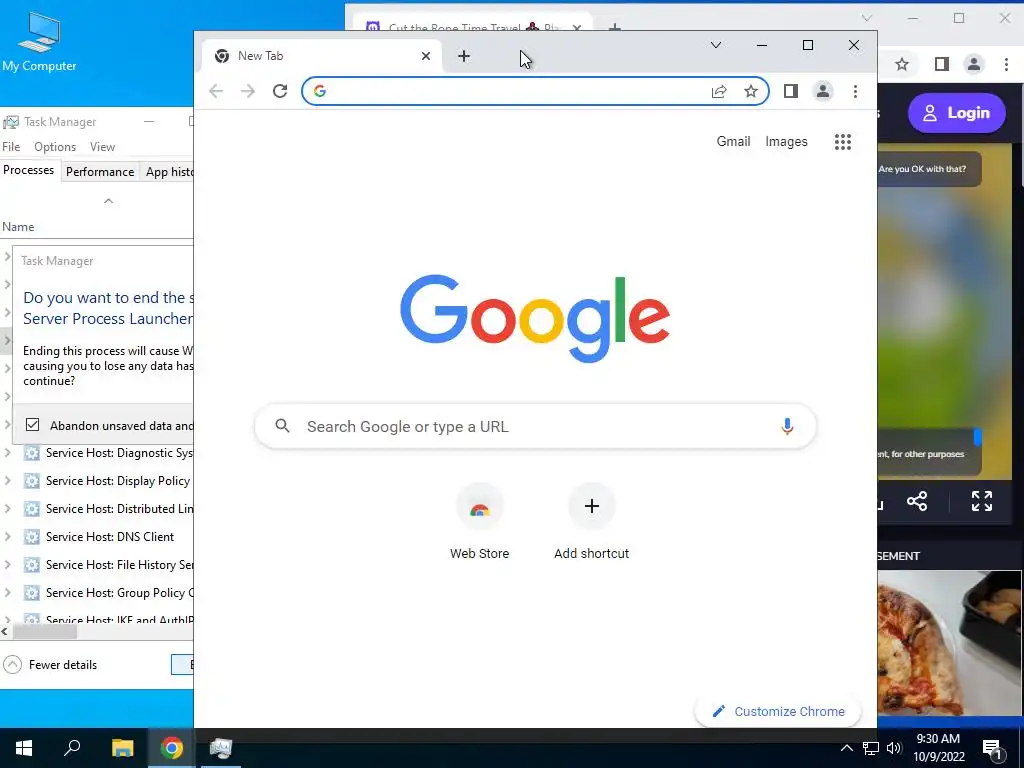Select Service Host: DNS Client text
1024x768 pixels.
(110, 537)
